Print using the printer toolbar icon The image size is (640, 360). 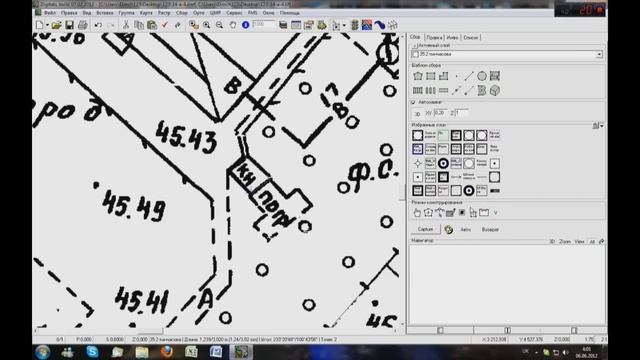pos(82,25)
